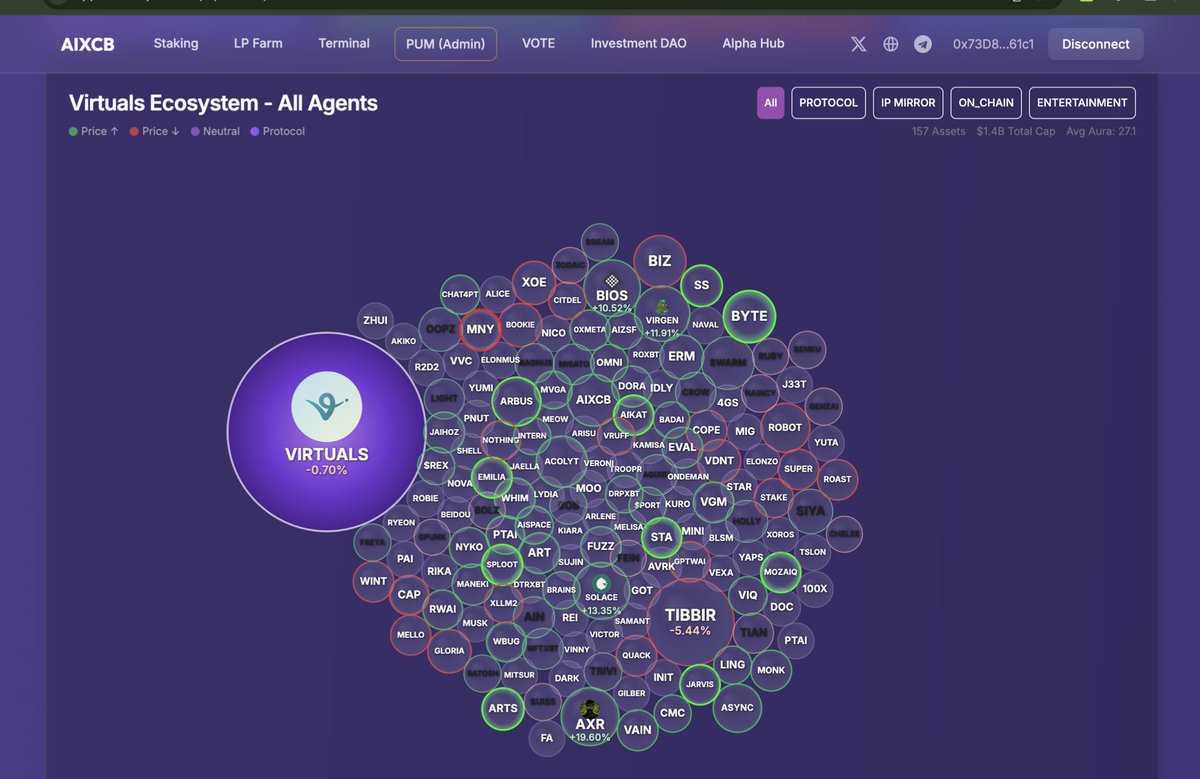
Task: Click the ERM bubble
Action: tap(681, 356)
